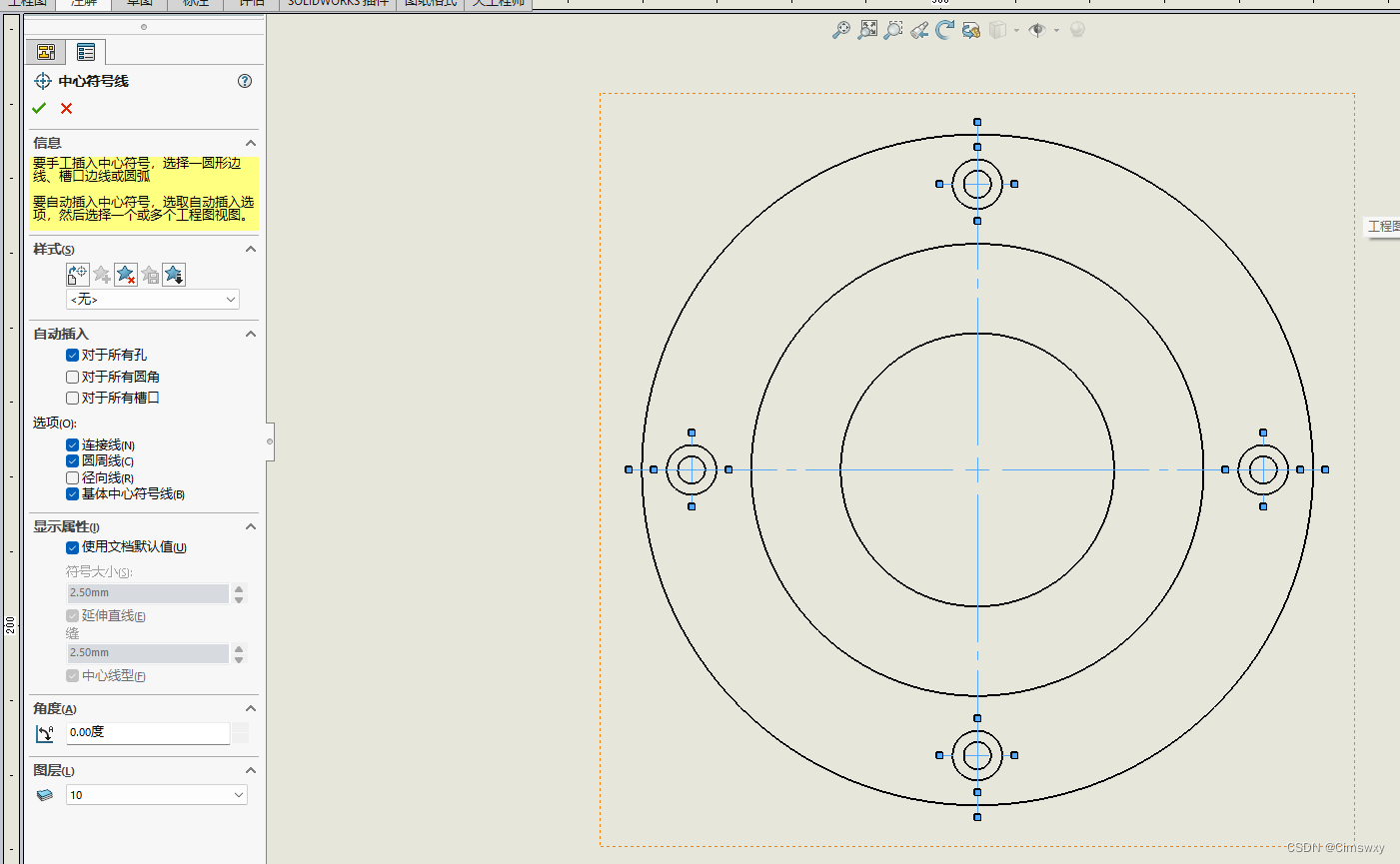The image size is (1400, 864).
Task: Select the bottom bolt hole center mark
Action: (977, 755)
